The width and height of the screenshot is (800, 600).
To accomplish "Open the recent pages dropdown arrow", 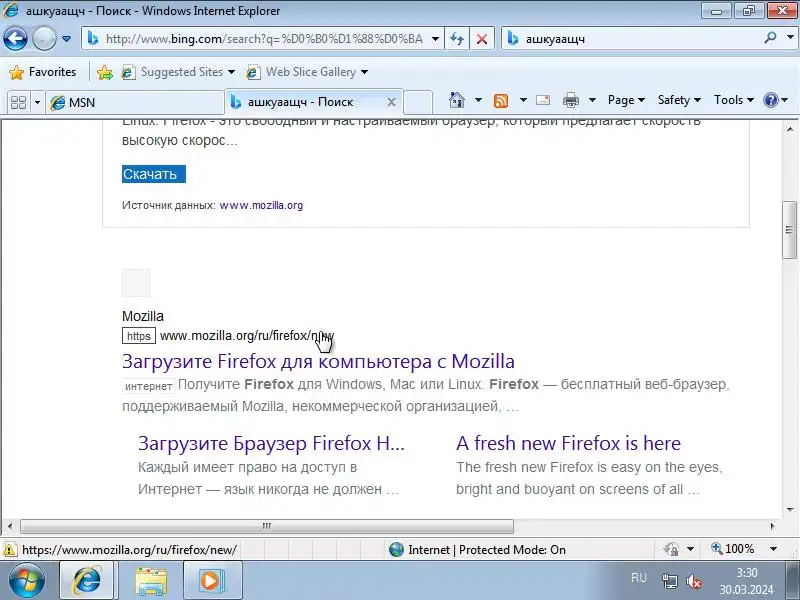I will click(66, 39).
